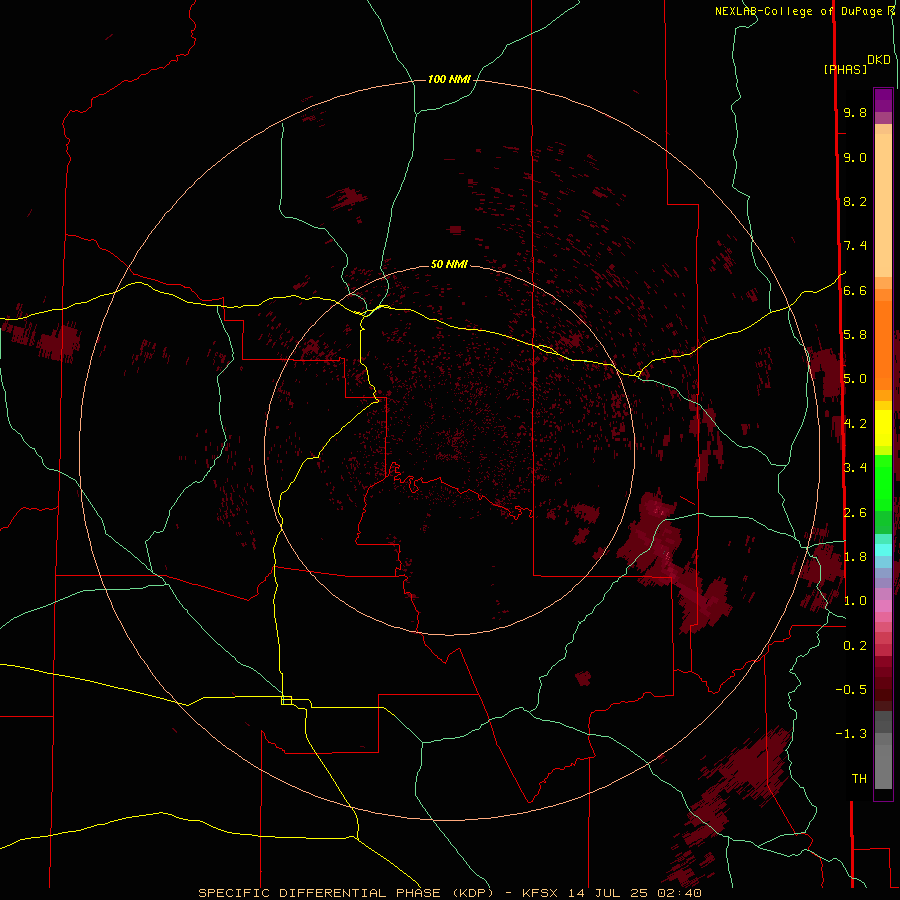Select the 7.4 scale value
Viewport: 900px width, 900px height.
(855, 246)
